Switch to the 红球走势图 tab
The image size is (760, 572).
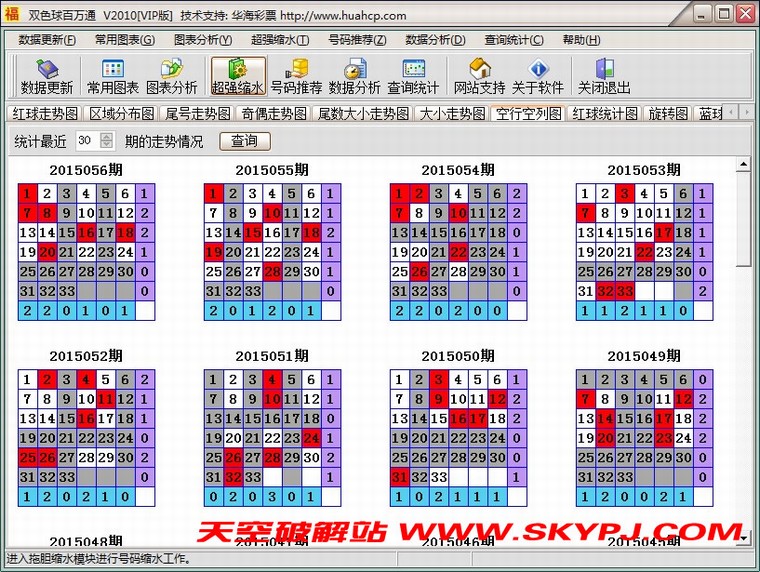[x=44, y=113]
